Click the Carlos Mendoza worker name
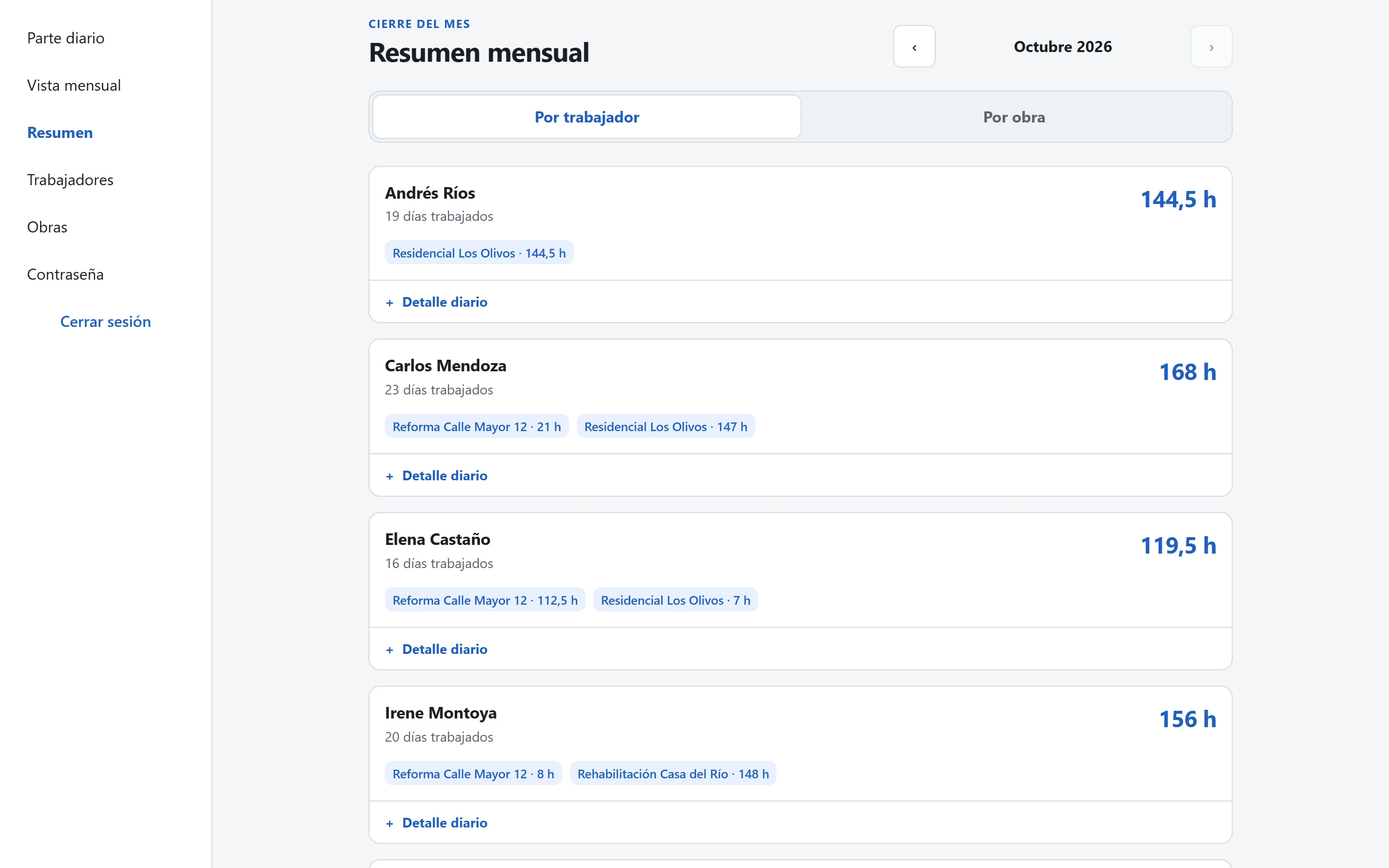Screen dimensions: 1389x868 tap(446, 366)
